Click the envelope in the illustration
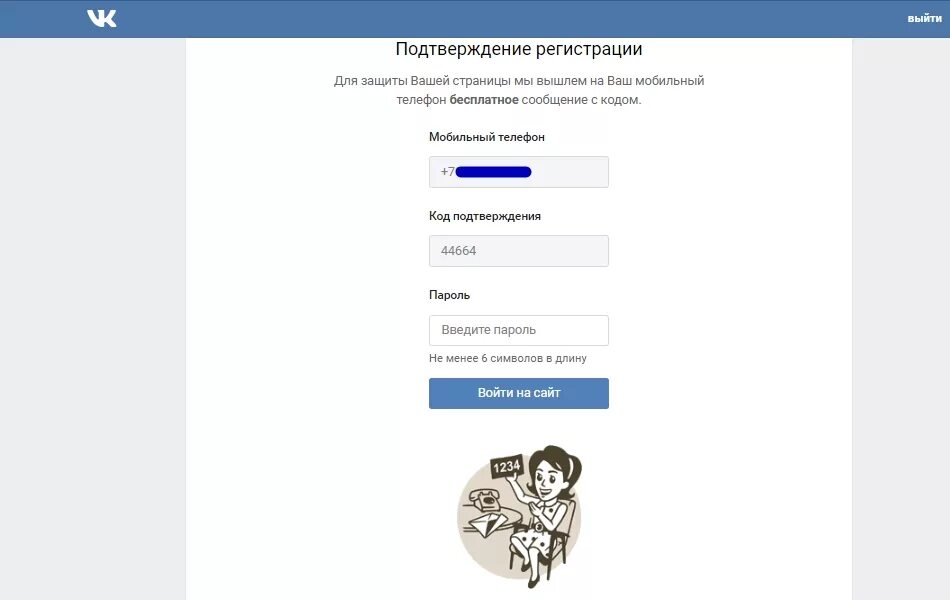 [x=487, y=524]
